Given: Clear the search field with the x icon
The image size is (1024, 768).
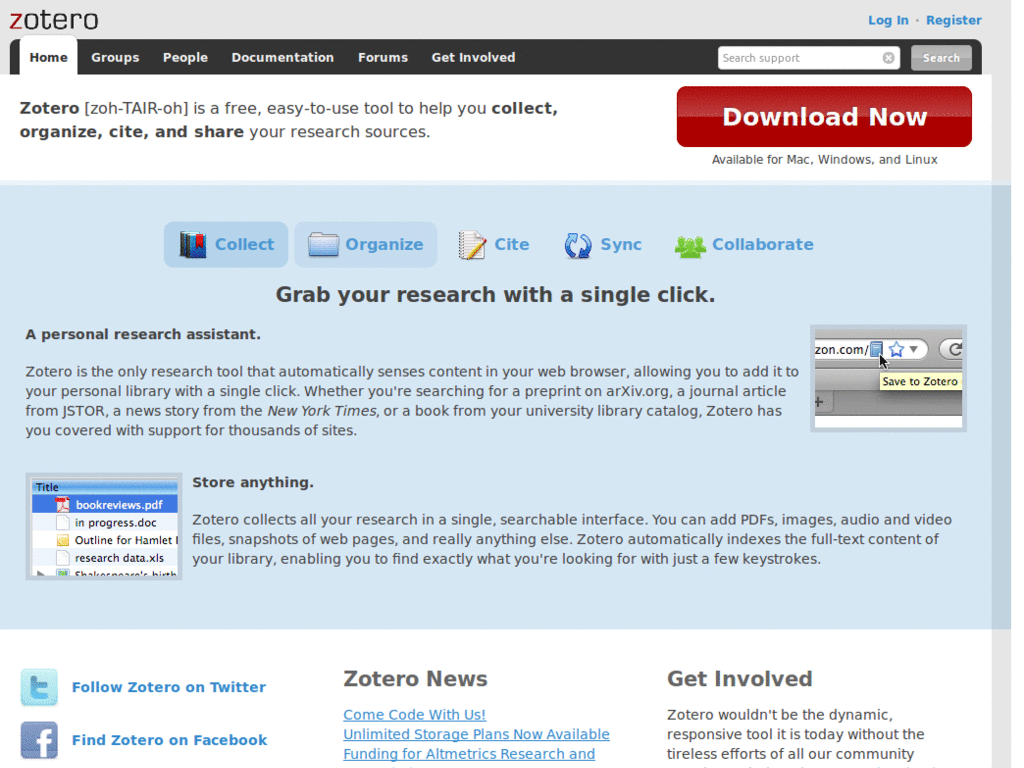Looking at the screenshot, I should point(888,58).
